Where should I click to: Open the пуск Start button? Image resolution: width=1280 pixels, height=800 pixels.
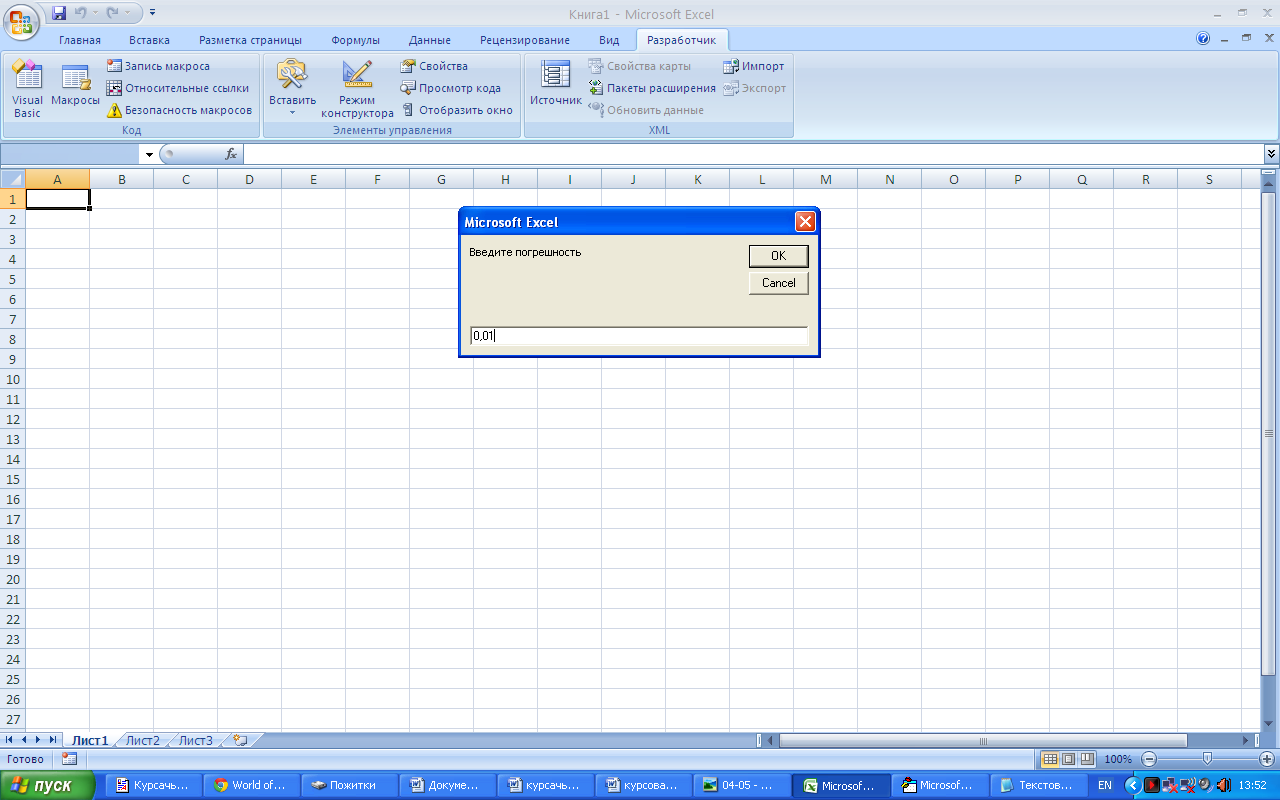pos(48,785)
